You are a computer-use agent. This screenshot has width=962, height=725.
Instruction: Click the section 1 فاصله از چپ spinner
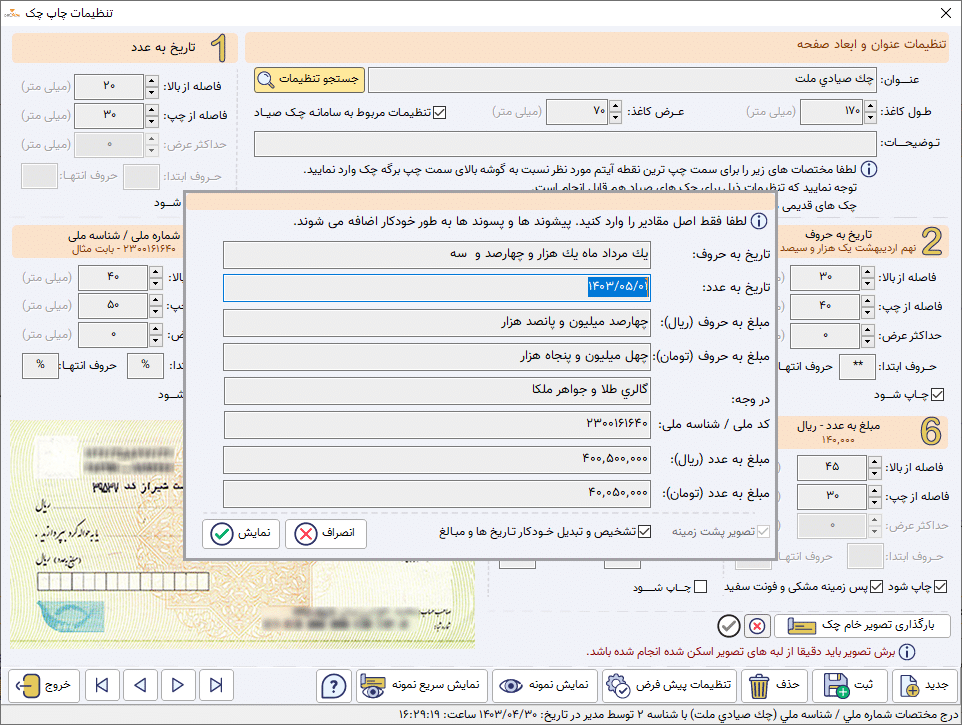(x=152, y=115)
